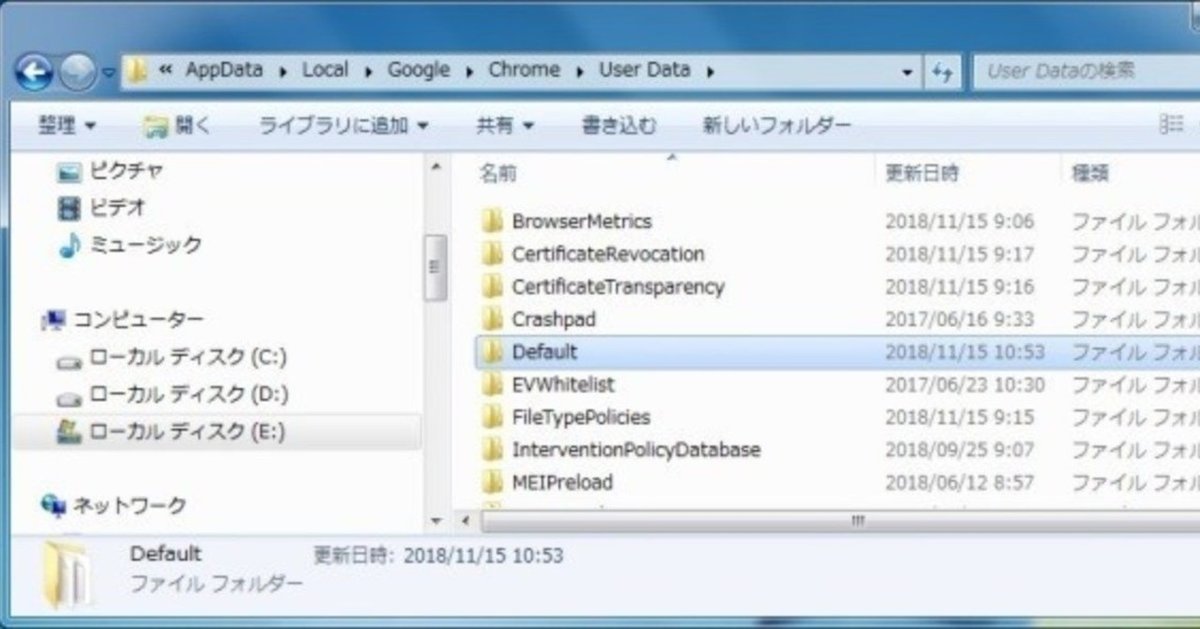This screenshot has height=629, width=1200.
Task: Select the InterventionPolicyDatabase folder name
Action: click(x=636, y=450)
